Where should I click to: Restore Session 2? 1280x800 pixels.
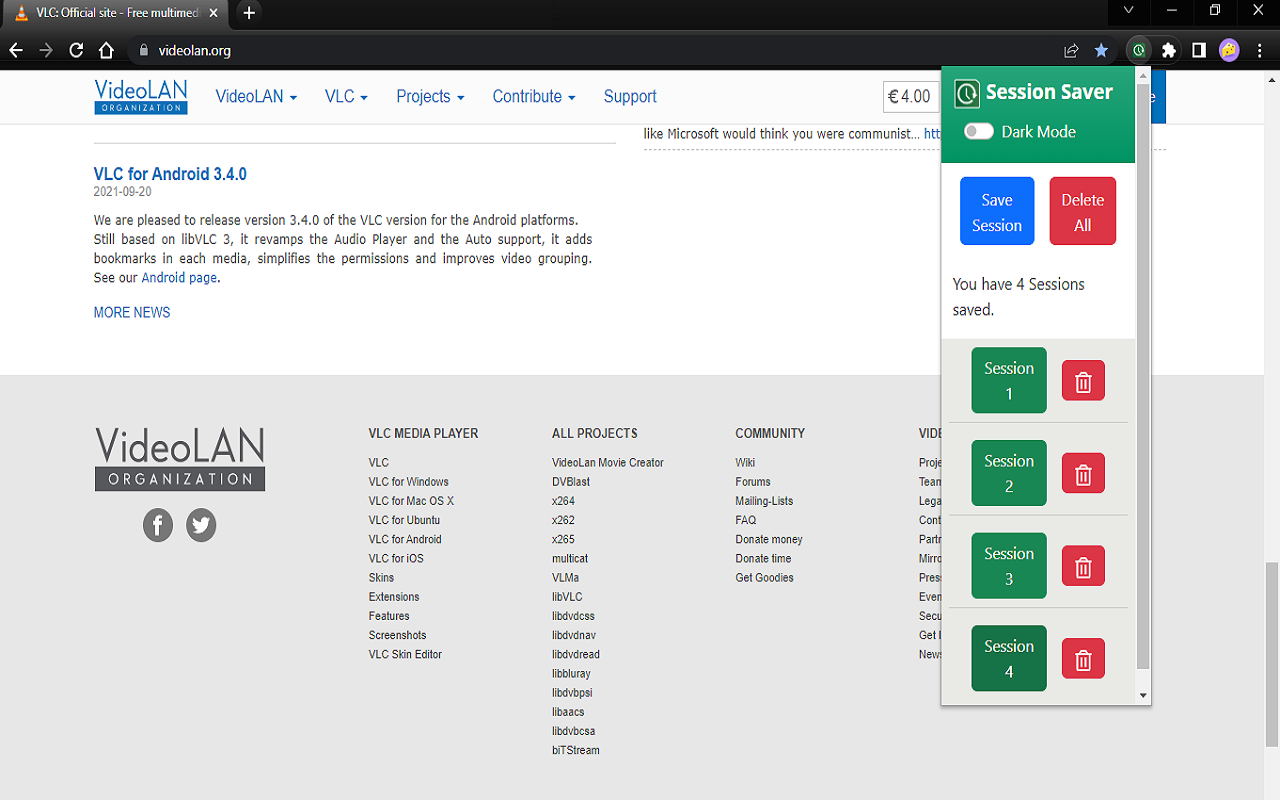pos(1009,473)
